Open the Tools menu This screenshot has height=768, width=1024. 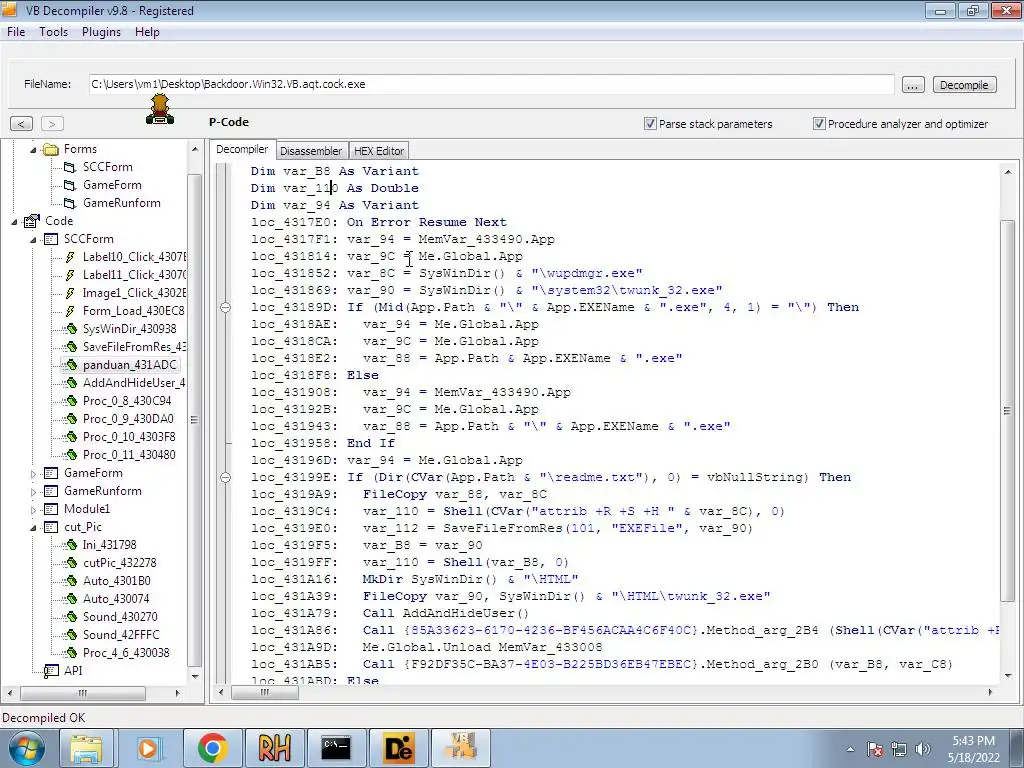54,32
